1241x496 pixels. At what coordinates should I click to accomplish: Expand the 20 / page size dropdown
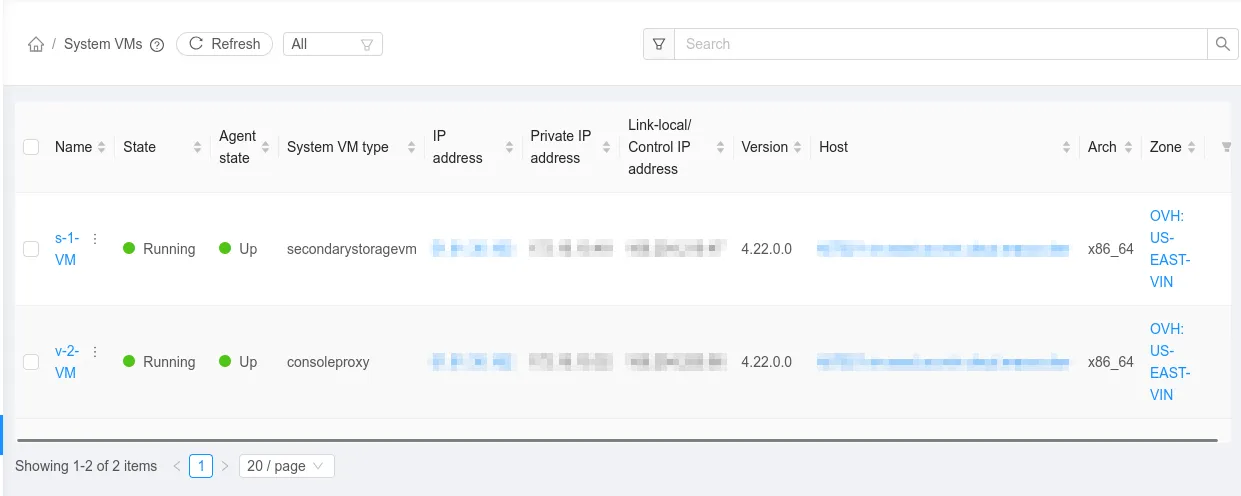pyautogui.click(x=286, y=466)
